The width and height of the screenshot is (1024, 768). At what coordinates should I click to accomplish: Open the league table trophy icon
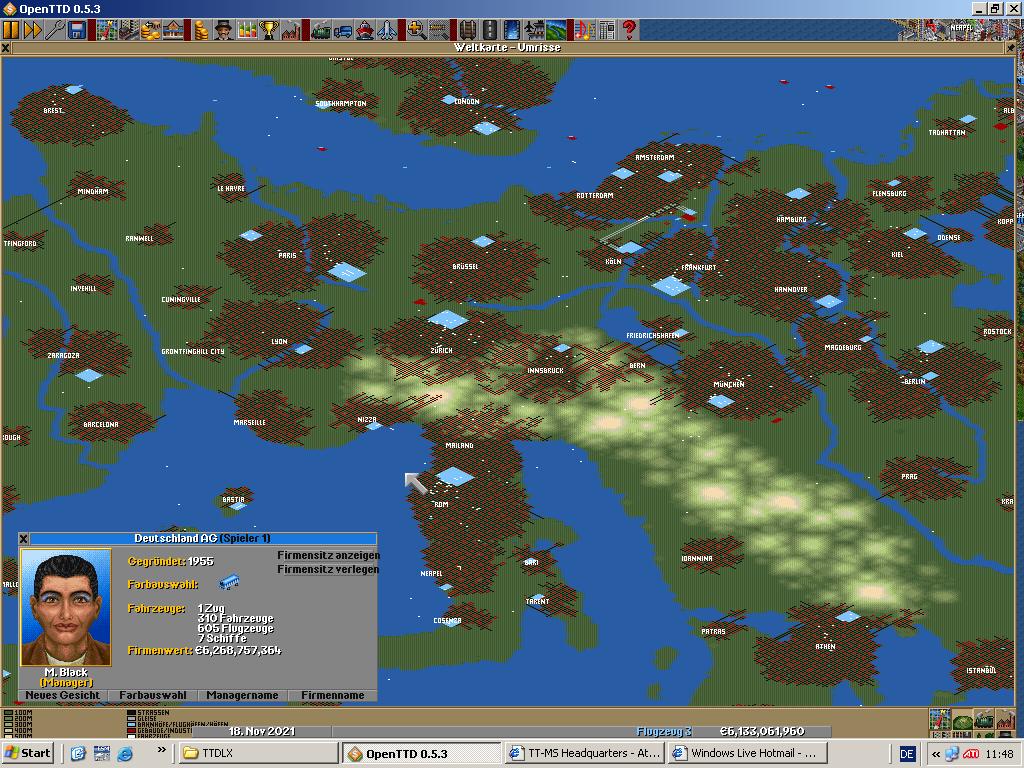click(x=268, y=30)
